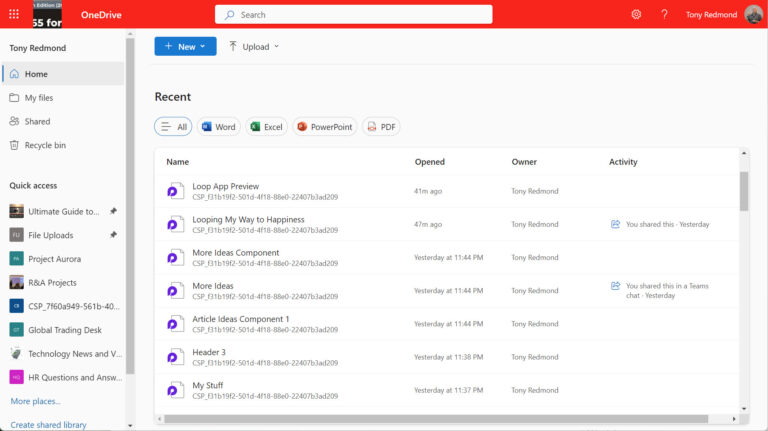Image resolution: width=768 pixels, height=431 pixels.
Task: Open the New dropdown button
Action: pyautogui.click(x=185, y=47)
